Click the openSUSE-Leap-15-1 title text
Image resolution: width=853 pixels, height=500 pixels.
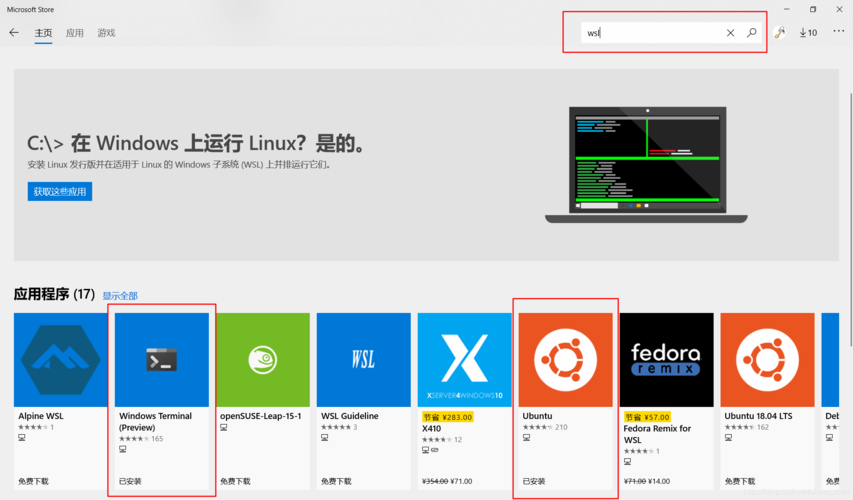[x=261, y=416]
